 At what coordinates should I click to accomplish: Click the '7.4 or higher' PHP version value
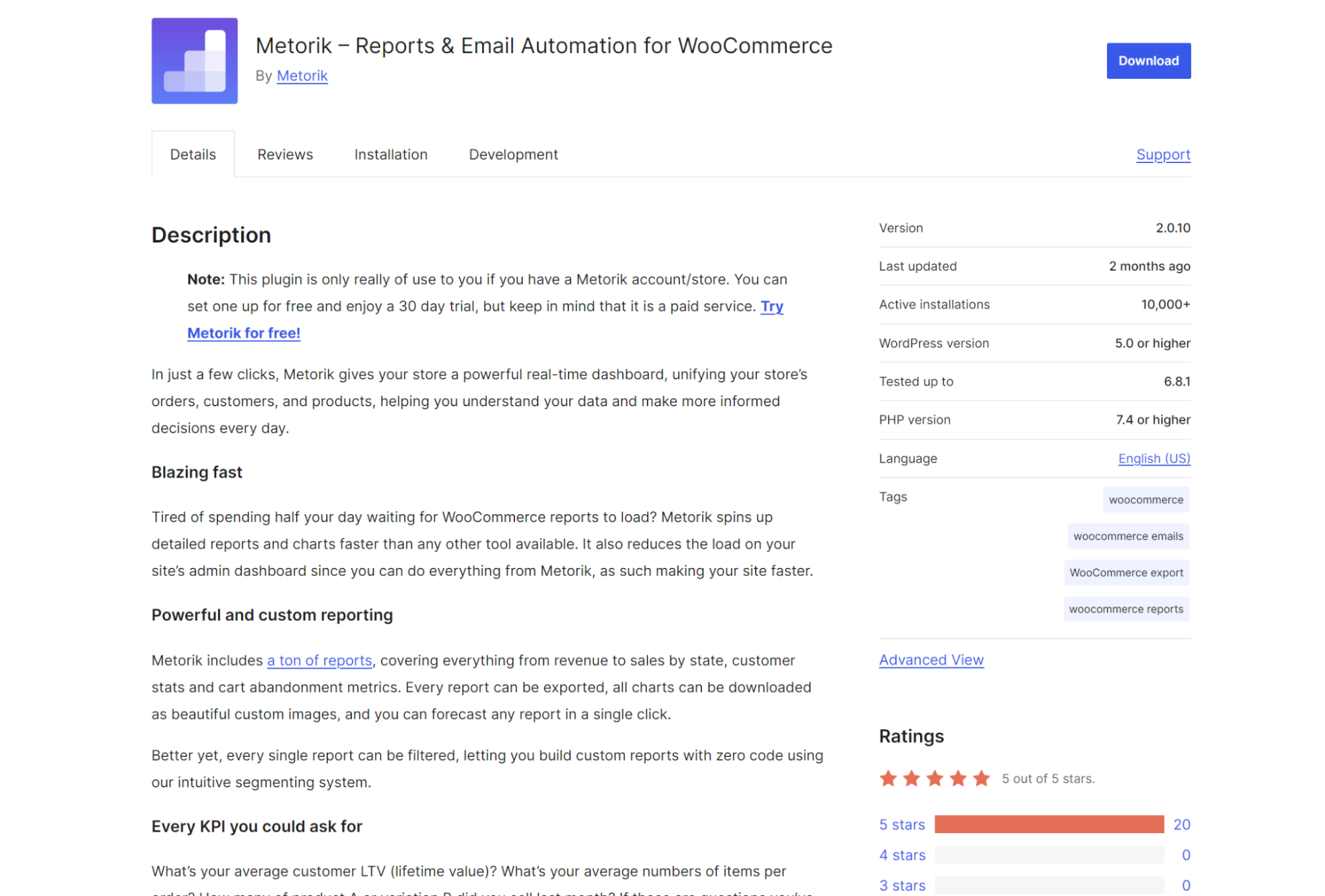click(1153, 420)
